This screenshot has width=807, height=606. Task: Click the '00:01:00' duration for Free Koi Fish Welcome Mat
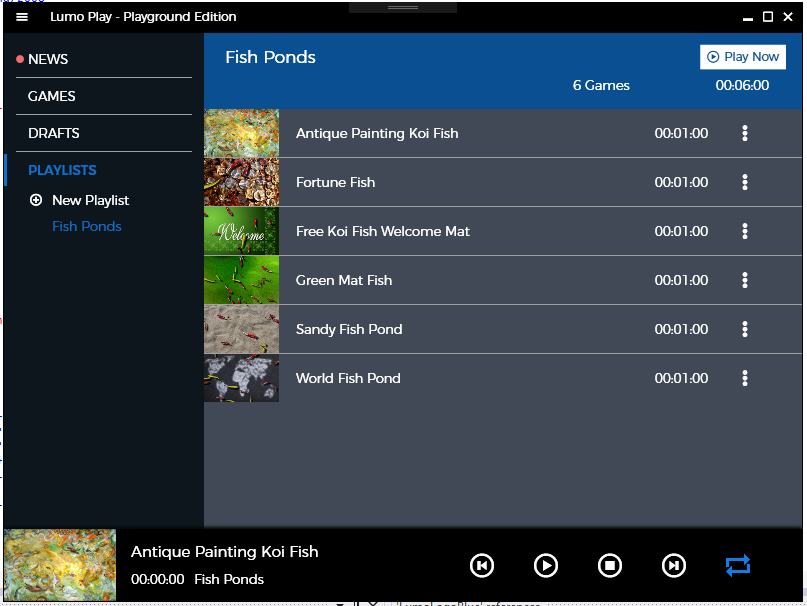(x=681, y=231)
